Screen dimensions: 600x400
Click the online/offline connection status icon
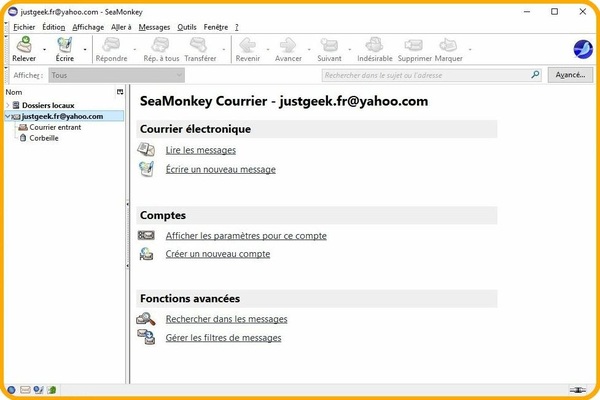tap(577, 390)
